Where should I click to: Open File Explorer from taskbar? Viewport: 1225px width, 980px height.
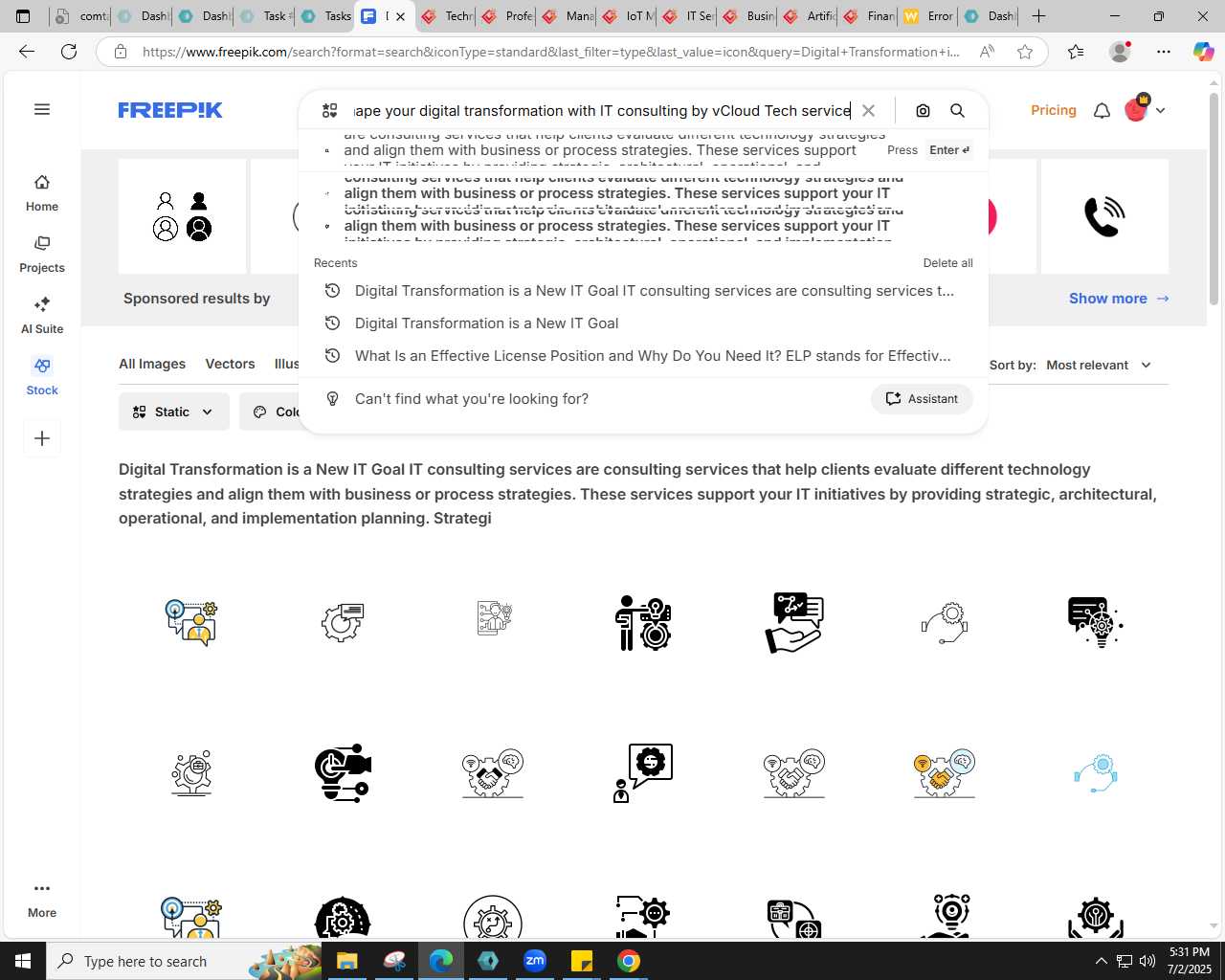[x=346, y=961]
